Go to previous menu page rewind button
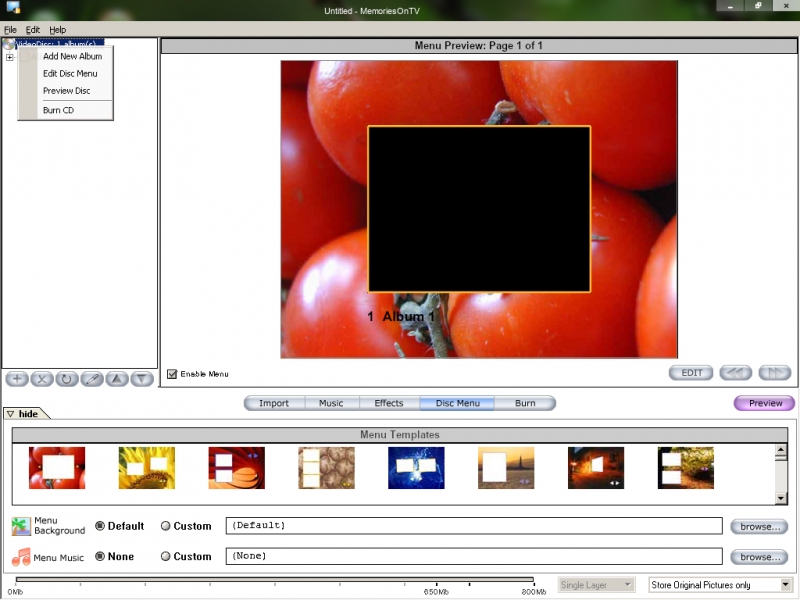 [x=736, y=373]
